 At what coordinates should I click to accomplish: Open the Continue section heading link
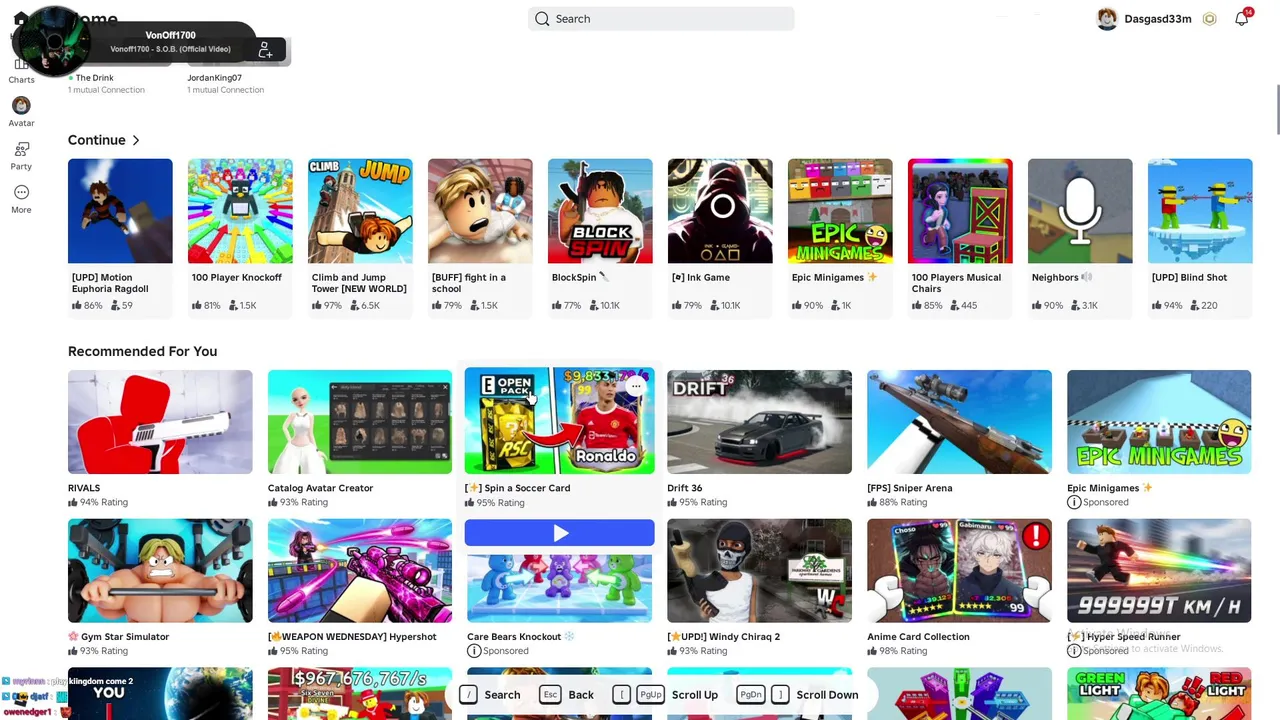97,140
